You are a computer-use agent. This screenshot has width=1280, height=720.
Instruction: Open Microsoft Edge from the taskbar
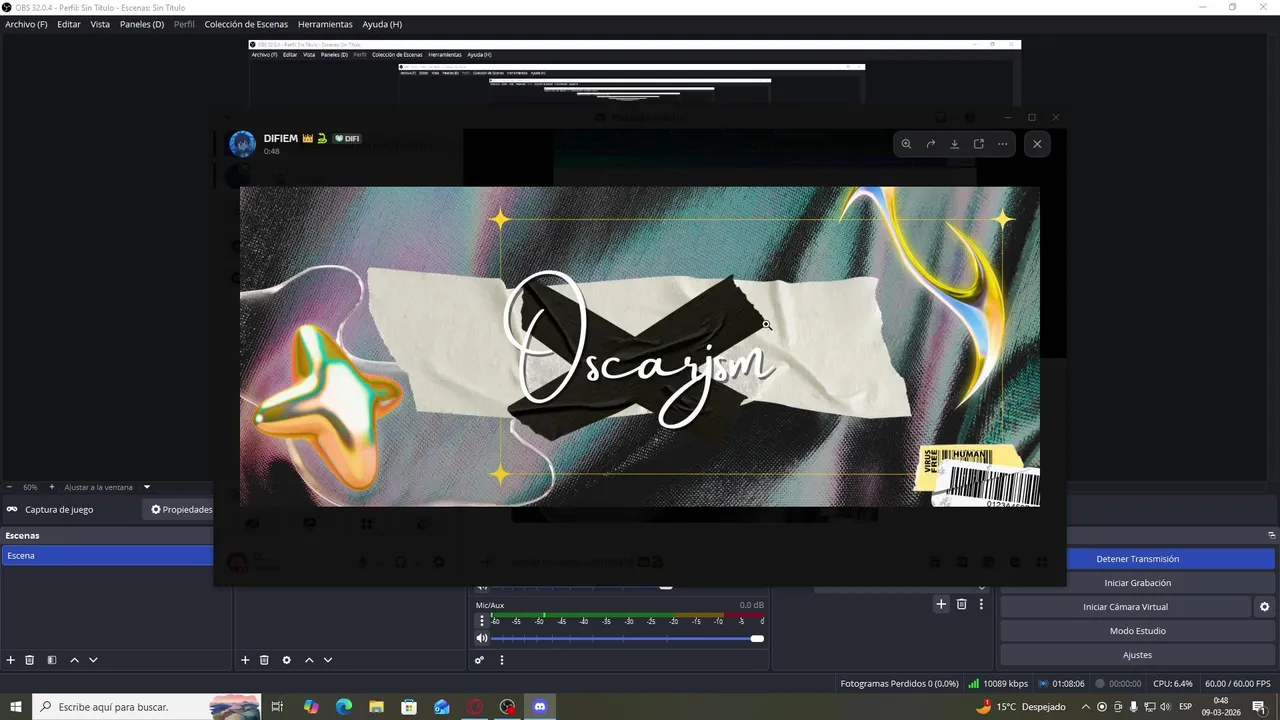[344, 707]
